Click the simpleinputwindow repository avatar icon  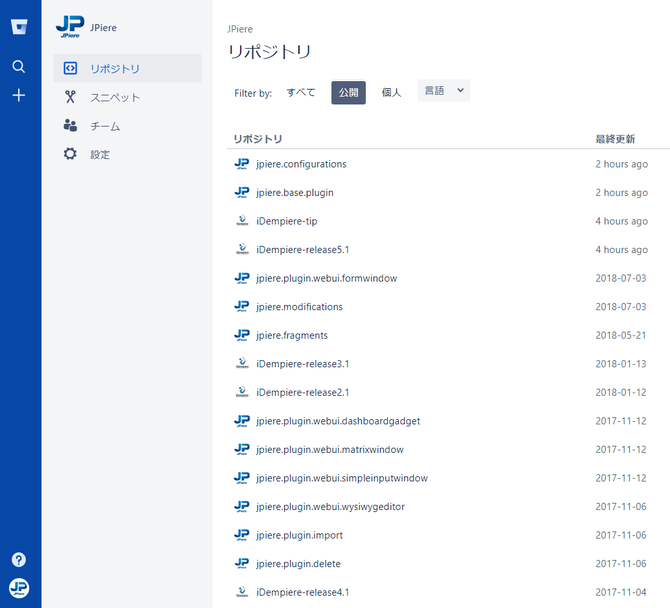tap(242, 478)
